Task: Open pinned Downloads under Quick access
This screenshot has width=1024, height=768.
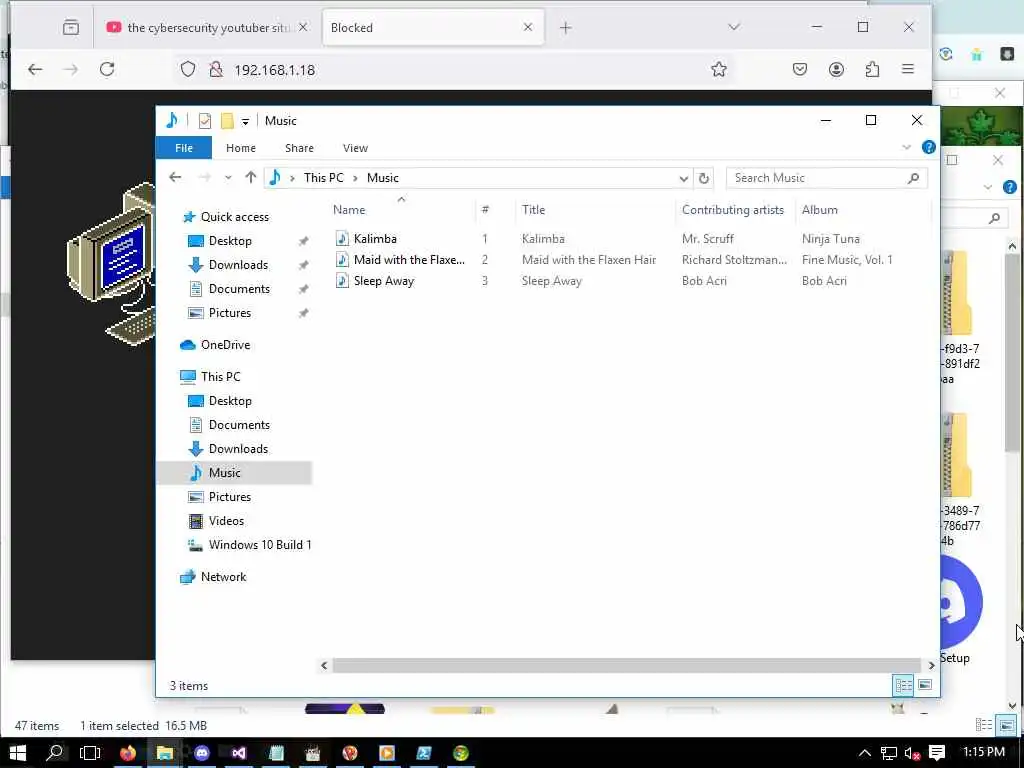Action: pos(238,264)
